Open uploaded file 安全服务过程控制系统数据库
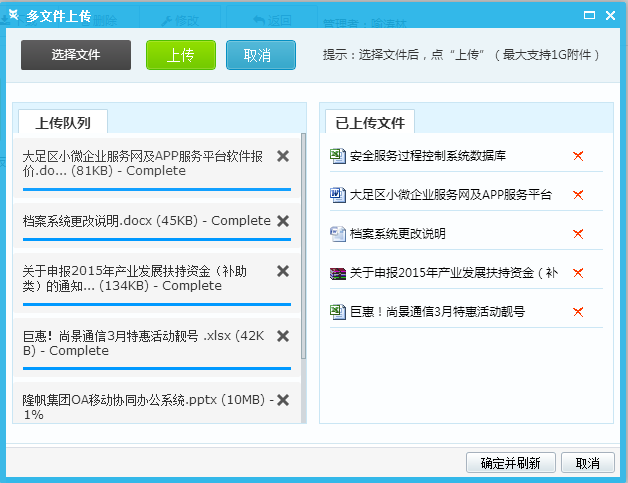The image size is (628, 483). tap(428, 156)
